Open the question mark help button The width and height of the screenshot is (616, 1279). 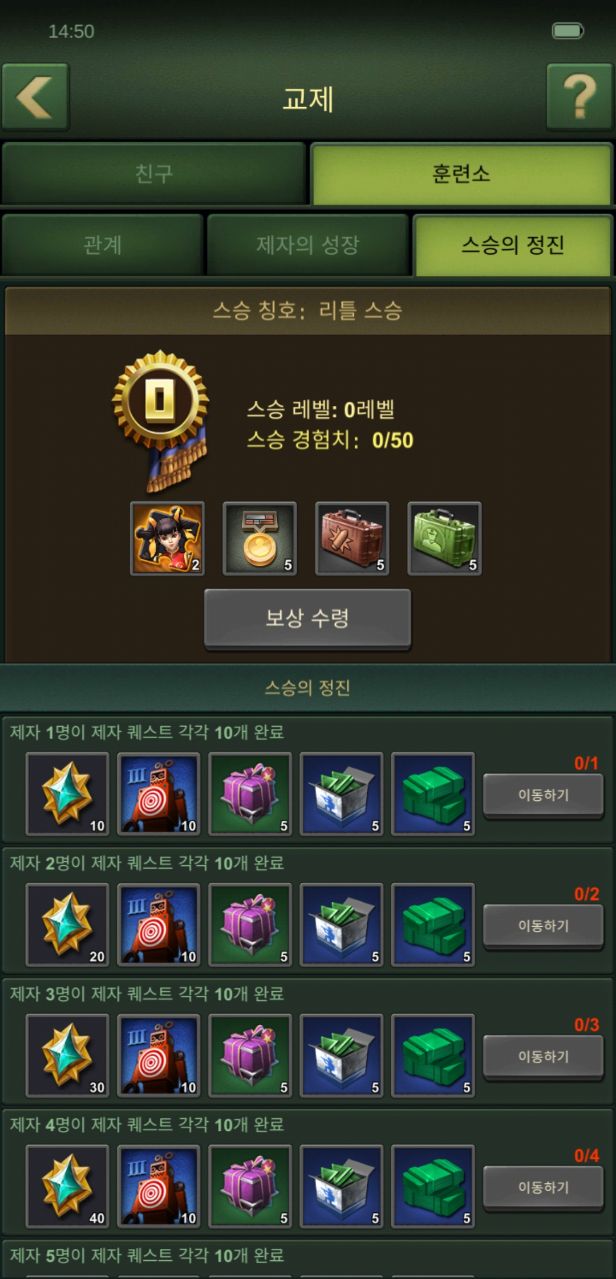tap(579, 97)
